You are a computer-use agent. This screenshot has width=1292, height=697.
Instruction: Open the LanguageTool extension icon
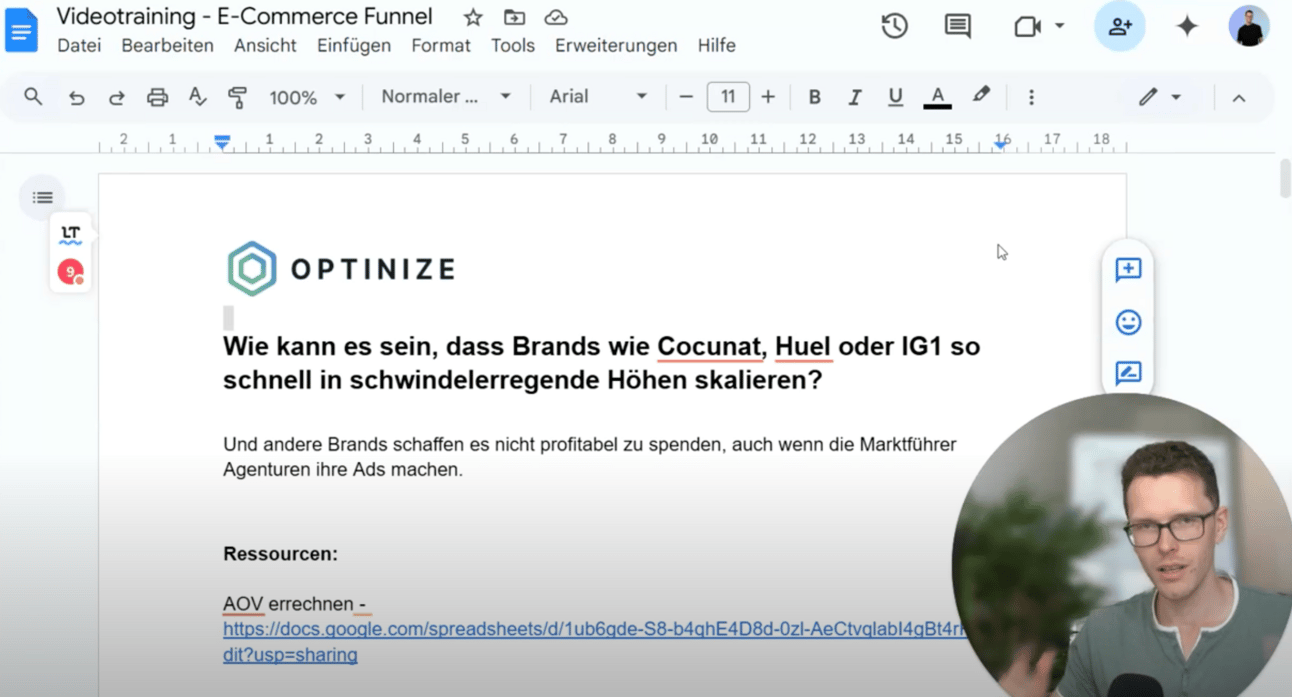(x=70, y=235)
